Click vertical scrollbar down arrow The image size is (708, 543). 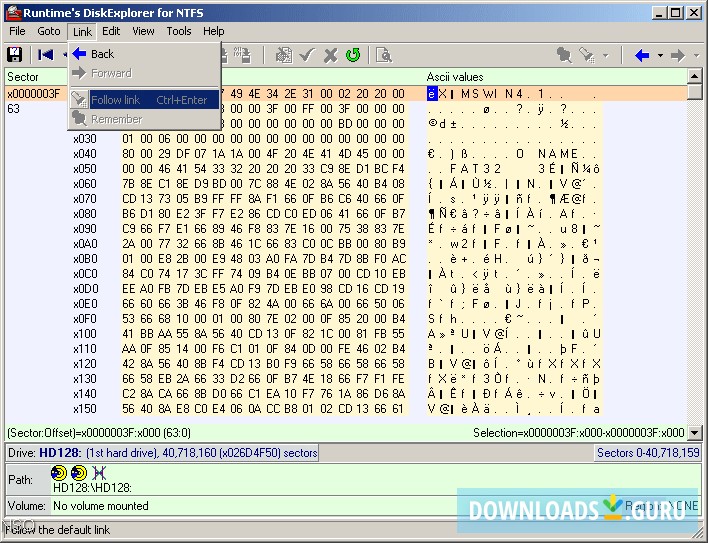(694, 412)
